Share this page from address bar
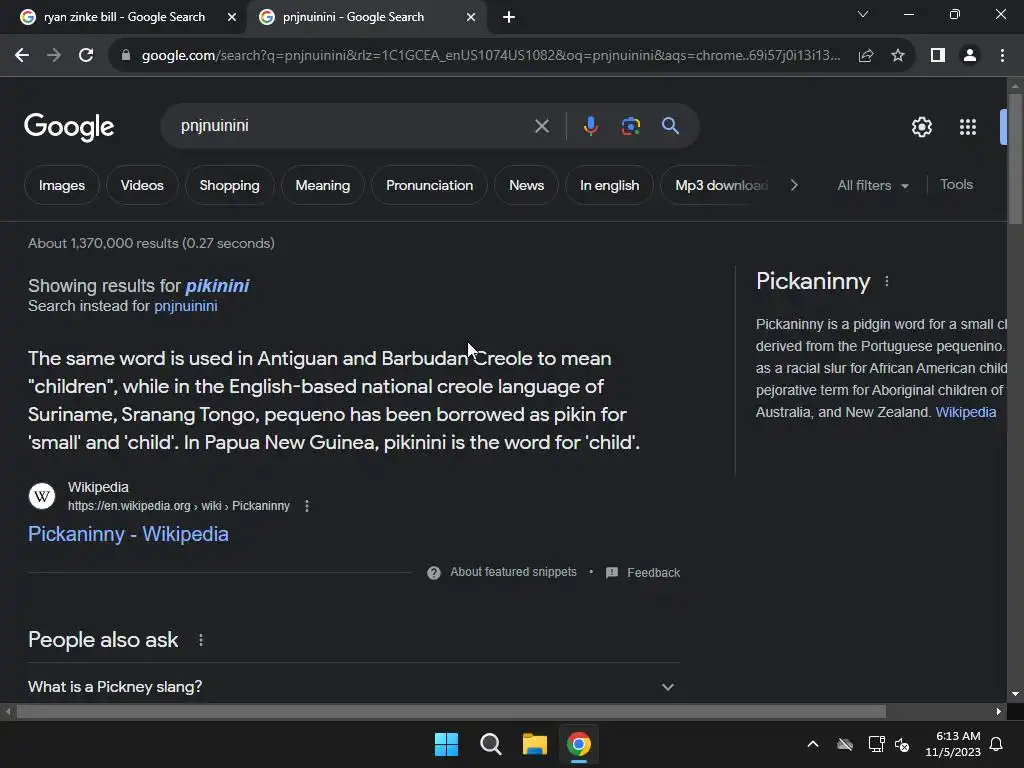The width and height of the screenshot is (1024, 768). (866, 56)
